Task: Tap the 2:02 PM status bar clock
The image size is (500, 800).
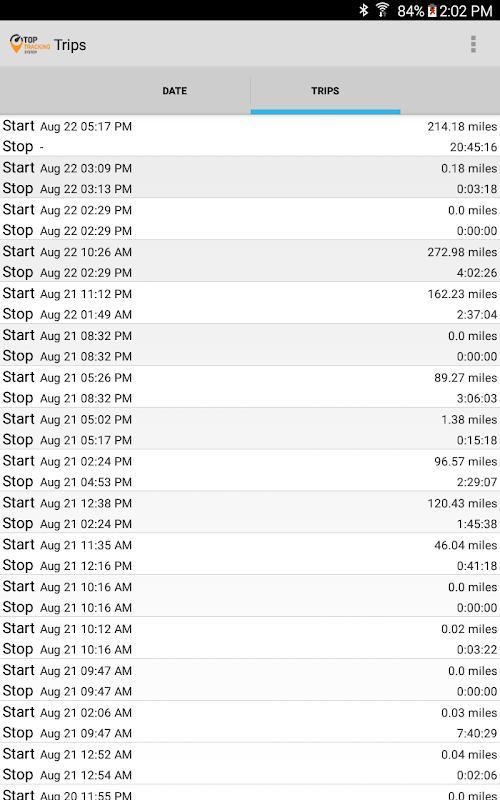Action: click(466, 11)
